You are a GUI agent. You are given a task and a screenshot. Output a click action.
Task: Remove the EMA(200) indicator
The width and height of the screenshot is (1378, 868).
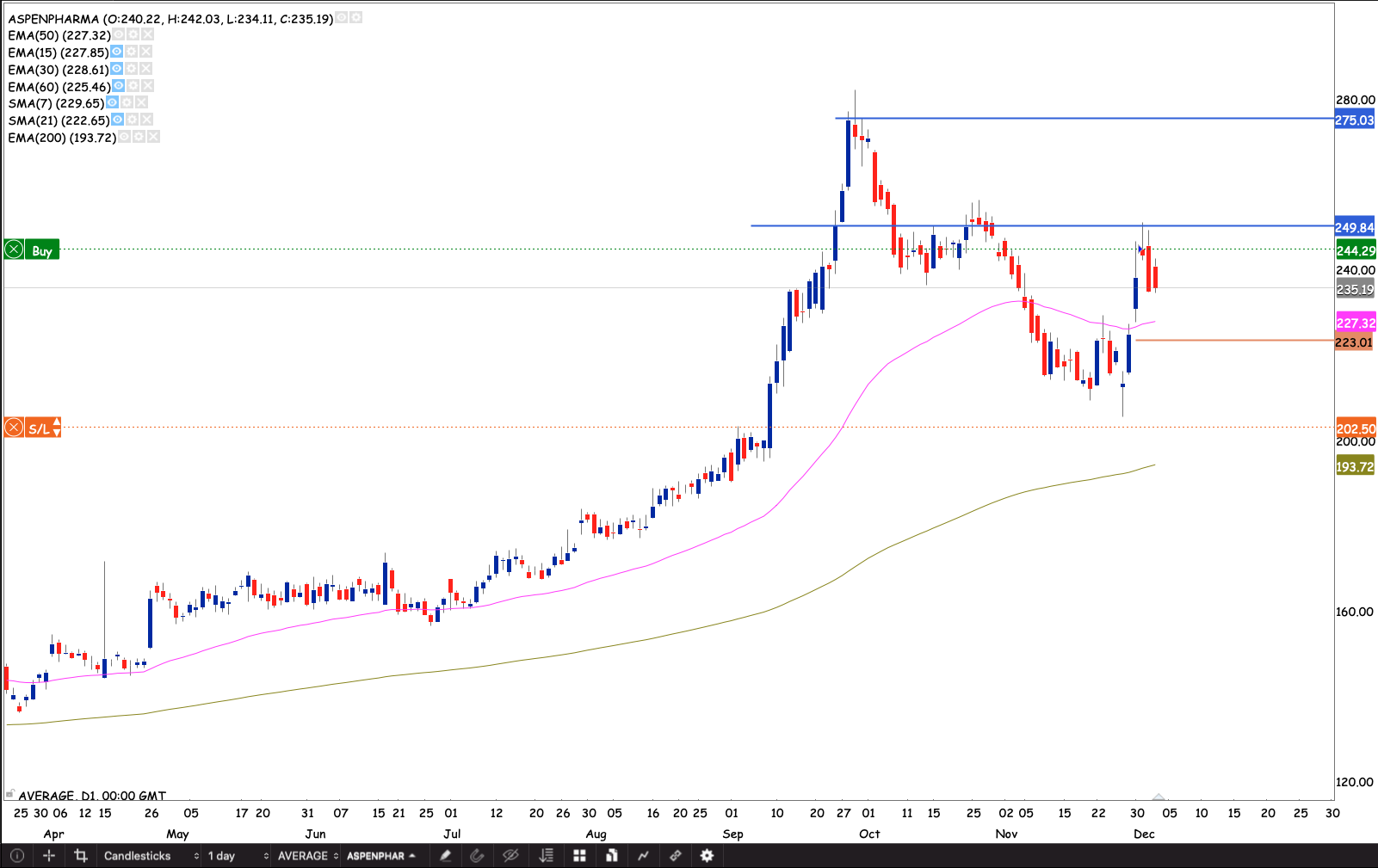[153, 137]
